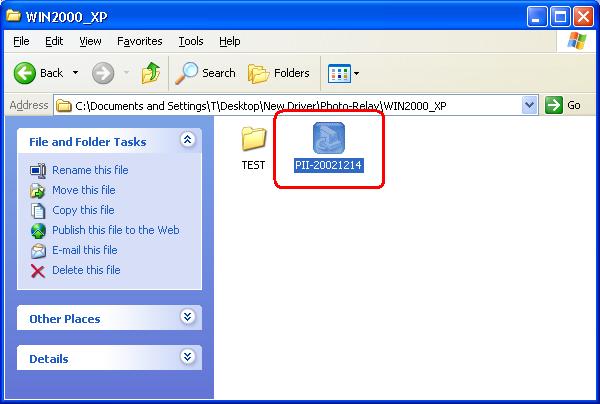
Task: Open the View menu
Action: tap(90, 41)
